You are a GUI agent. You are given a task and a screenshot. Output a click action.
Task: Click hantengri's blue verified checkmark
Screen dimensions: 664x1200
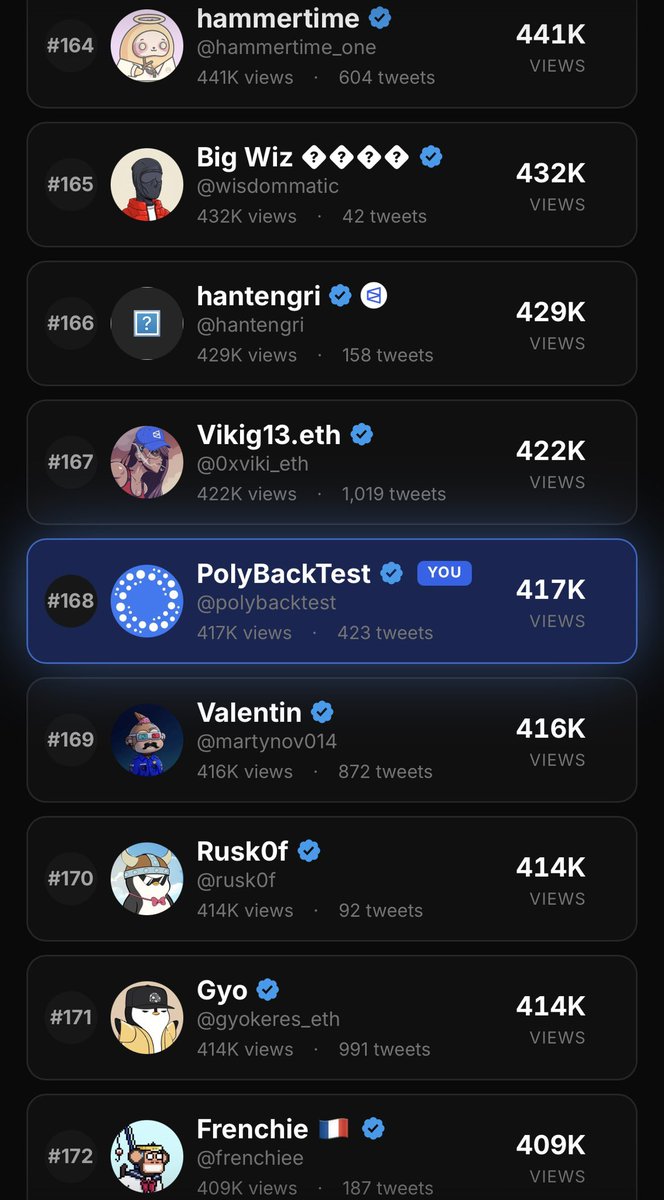coord(340,296)
